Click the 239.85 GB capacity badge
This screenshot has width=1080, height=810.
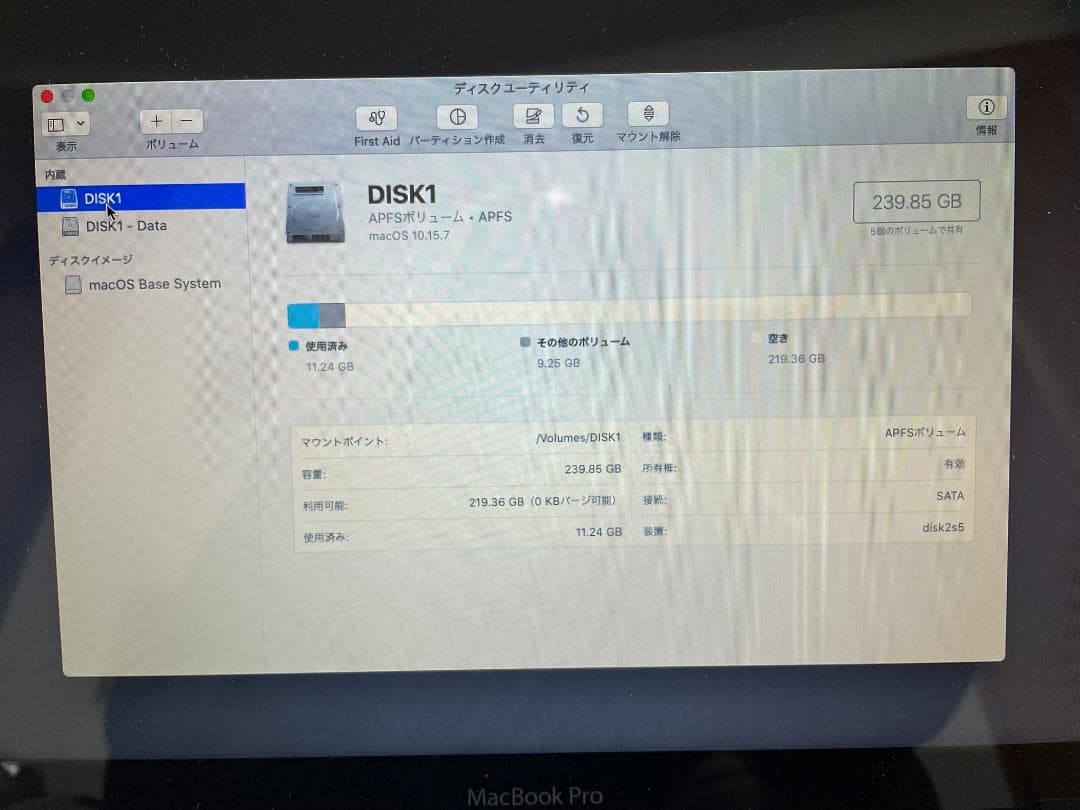click(x=915, y=201)
